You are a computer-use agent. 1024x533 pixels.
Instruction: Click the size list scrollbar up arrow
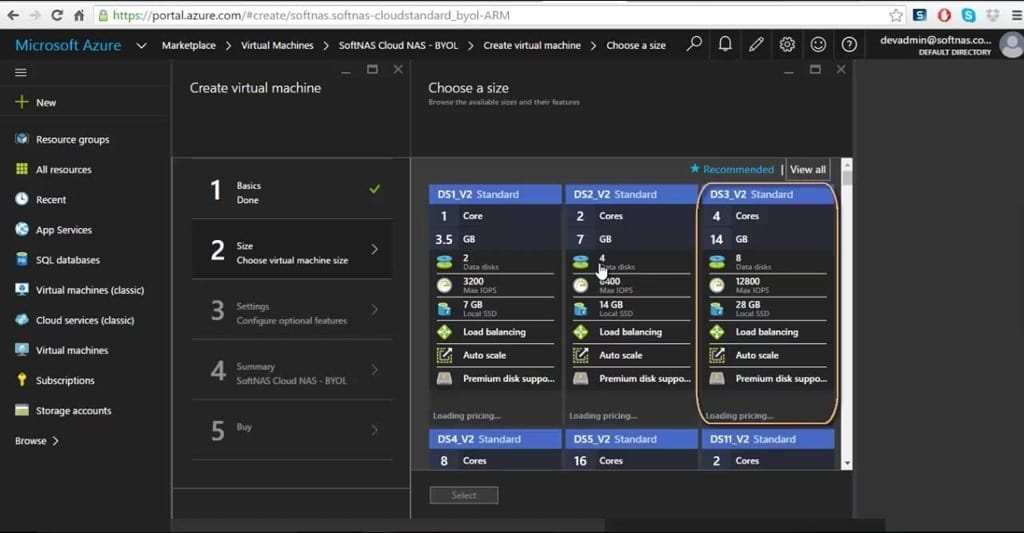click(x=847, y=163)
